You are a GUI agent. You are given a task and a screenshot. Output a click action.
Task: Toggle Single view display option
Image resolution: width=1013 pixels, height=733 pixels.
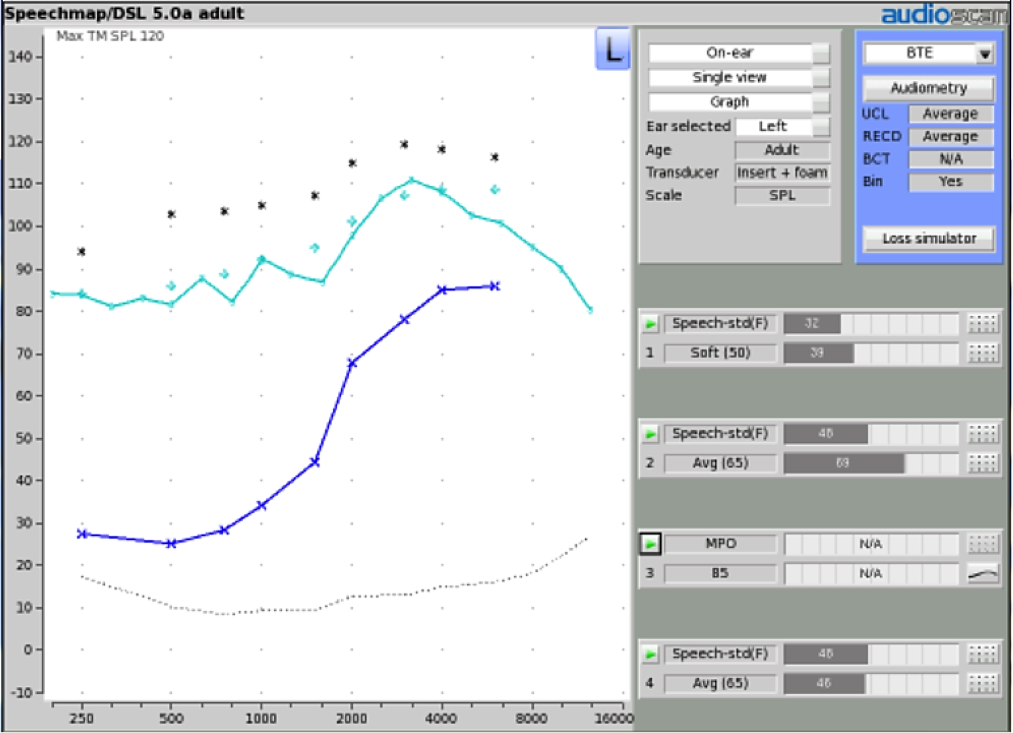[x=738, y=77]
